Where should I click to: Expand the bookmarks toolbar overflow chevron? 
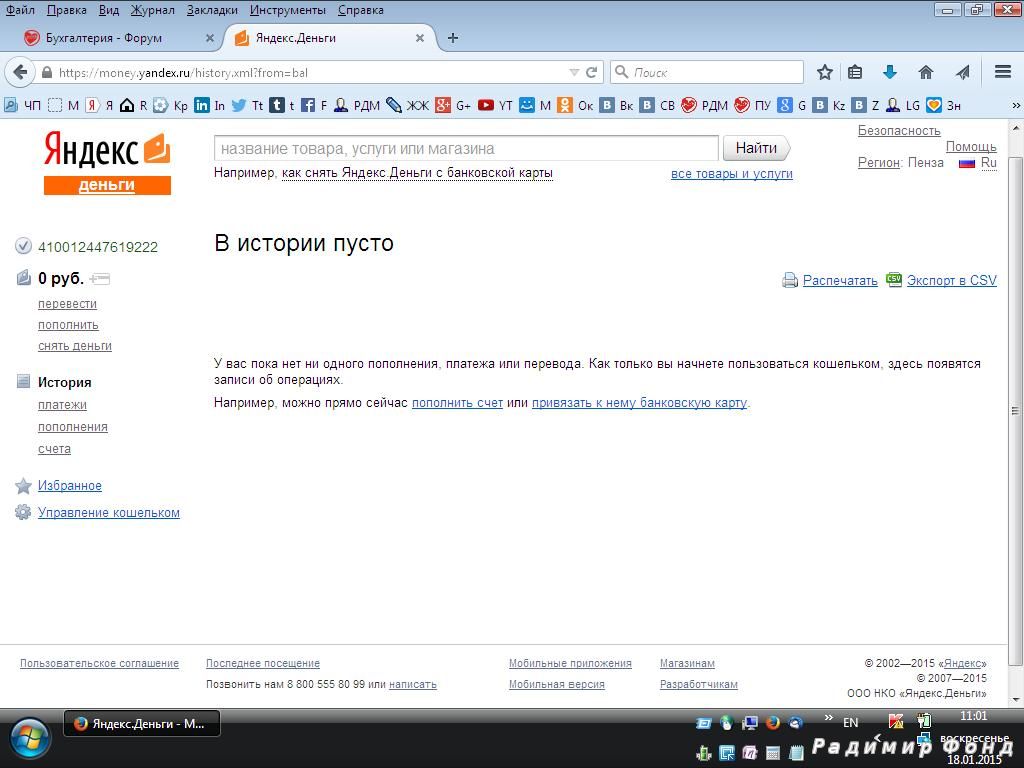tap(1016, 105)
